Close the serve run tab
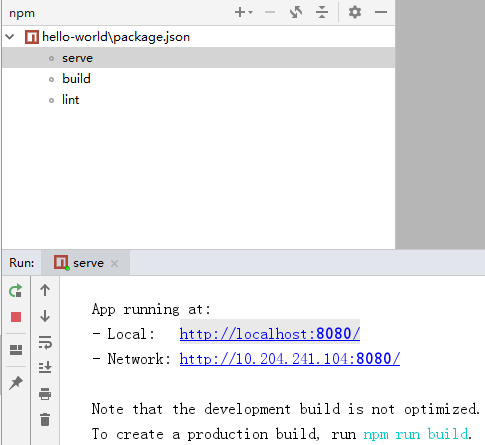Image resolution: width=485 pixels, height=445 pixels. pyautogui.click(x=114, y=263)
